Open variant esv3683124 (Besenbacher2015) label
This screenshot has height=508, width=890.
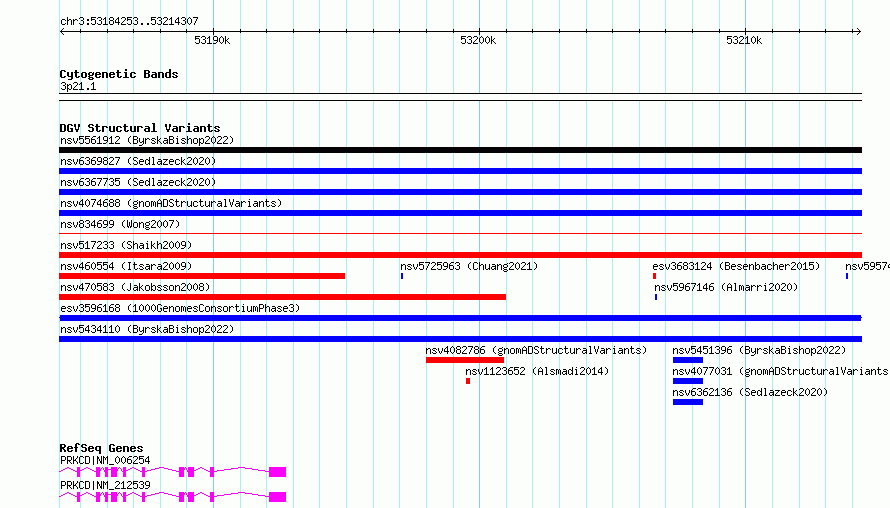[736, 266]
